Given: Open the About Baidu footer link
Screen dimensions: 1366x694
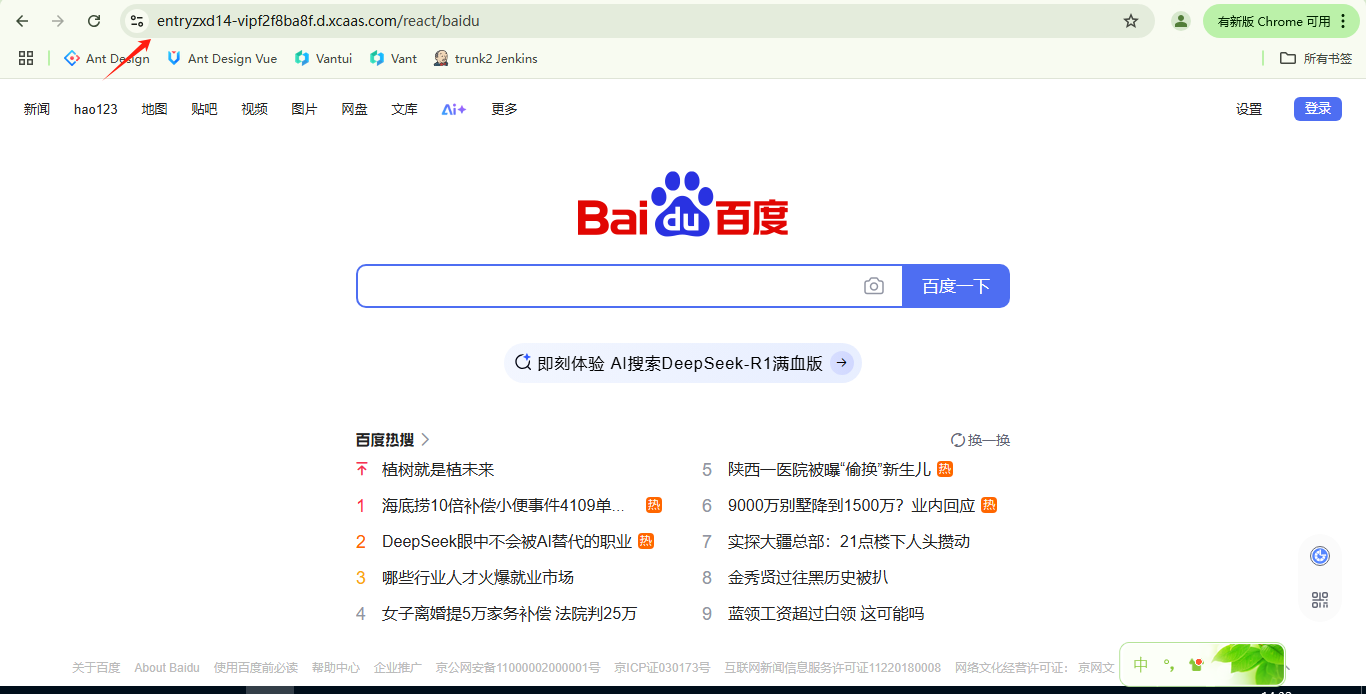Looking at the screenshot, I should click(x=167, y=668).
